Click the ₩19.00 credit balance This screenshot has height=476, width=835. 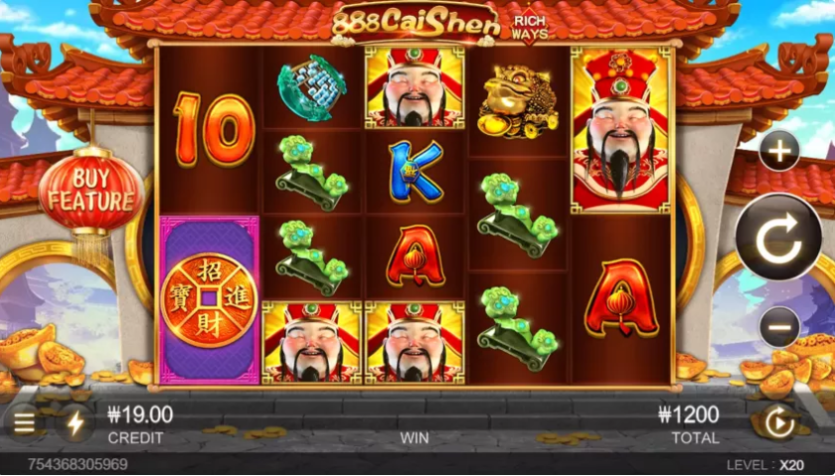[x=140, y=414]
